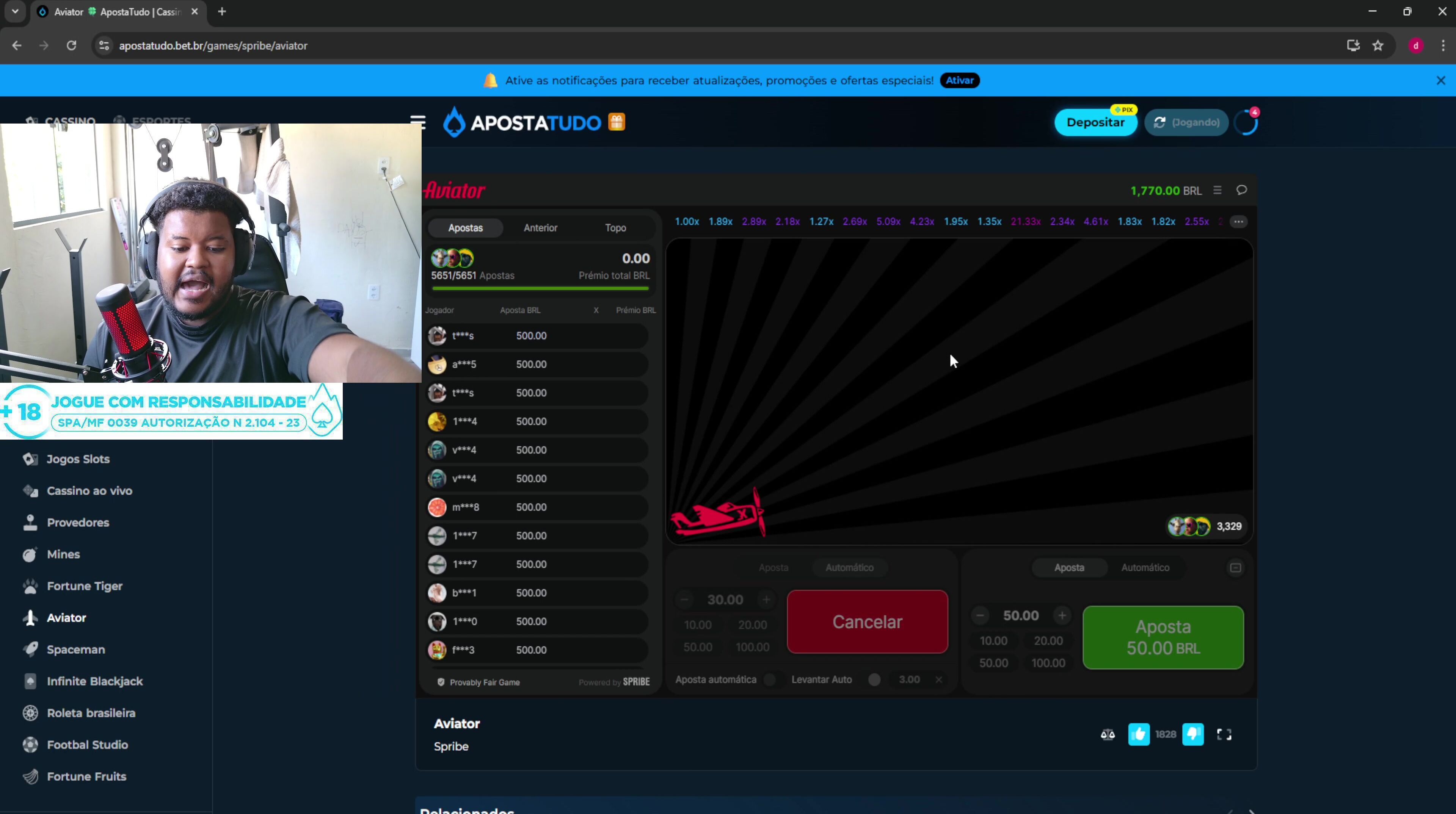Open a new browser tab

click(222, 11)
